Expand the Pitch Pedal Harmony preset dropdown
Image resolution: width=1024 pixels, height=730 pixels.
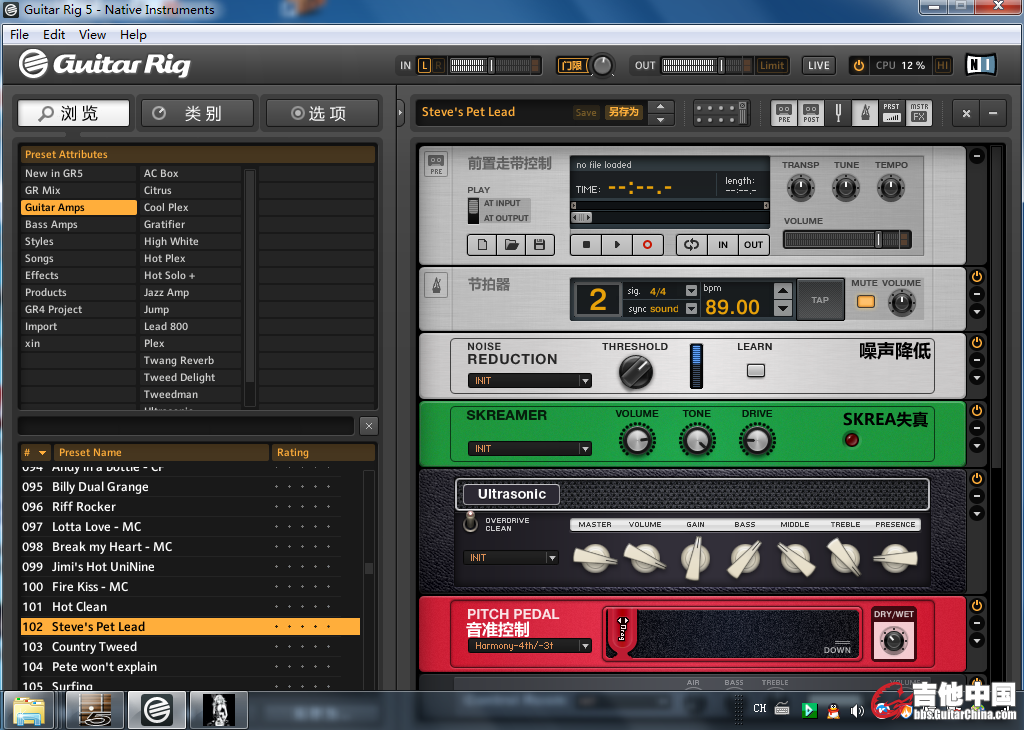tap(529, 646)
